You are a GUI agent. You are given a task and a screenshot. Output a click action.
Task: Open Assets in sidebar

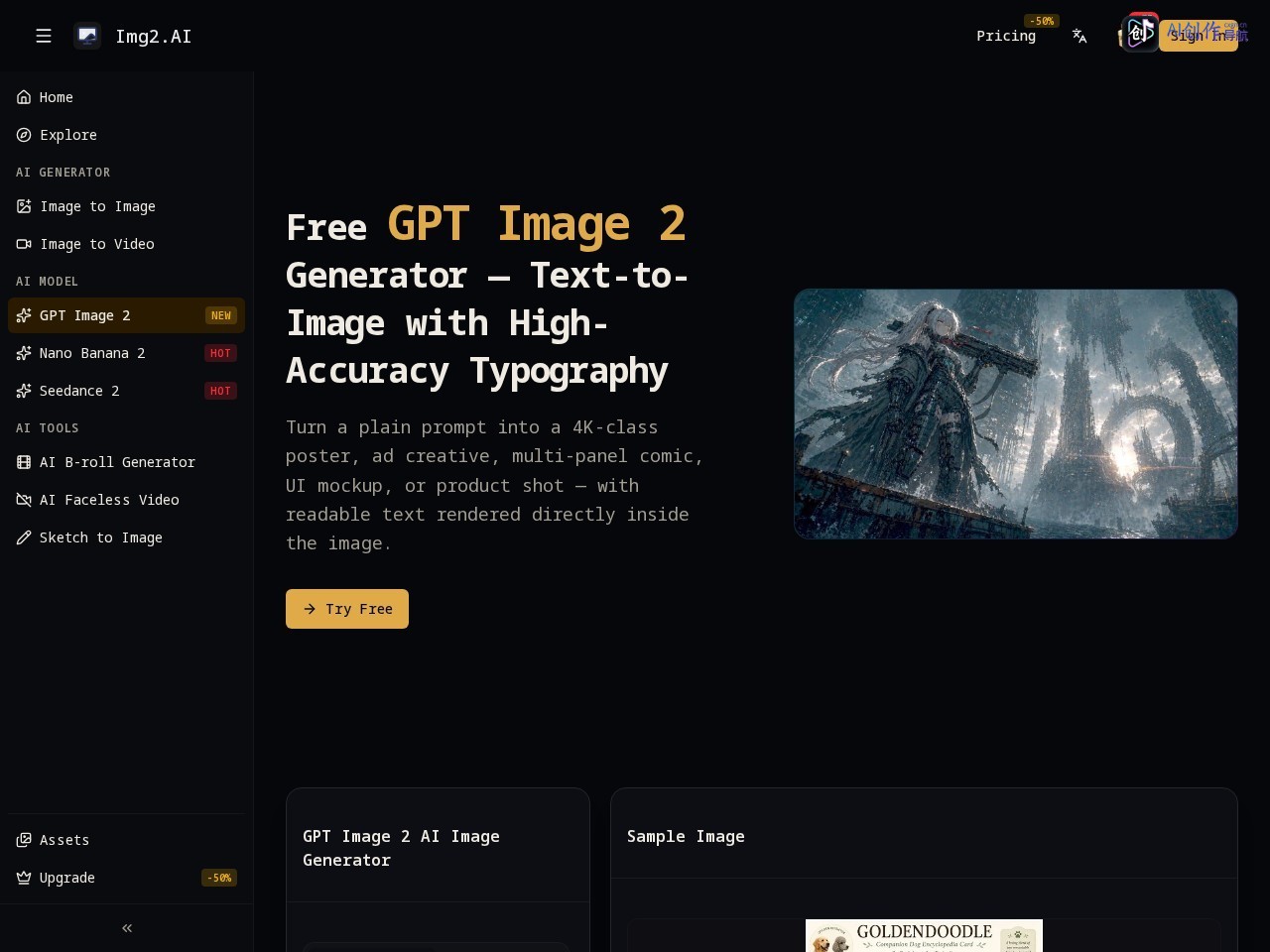point(126,840)
